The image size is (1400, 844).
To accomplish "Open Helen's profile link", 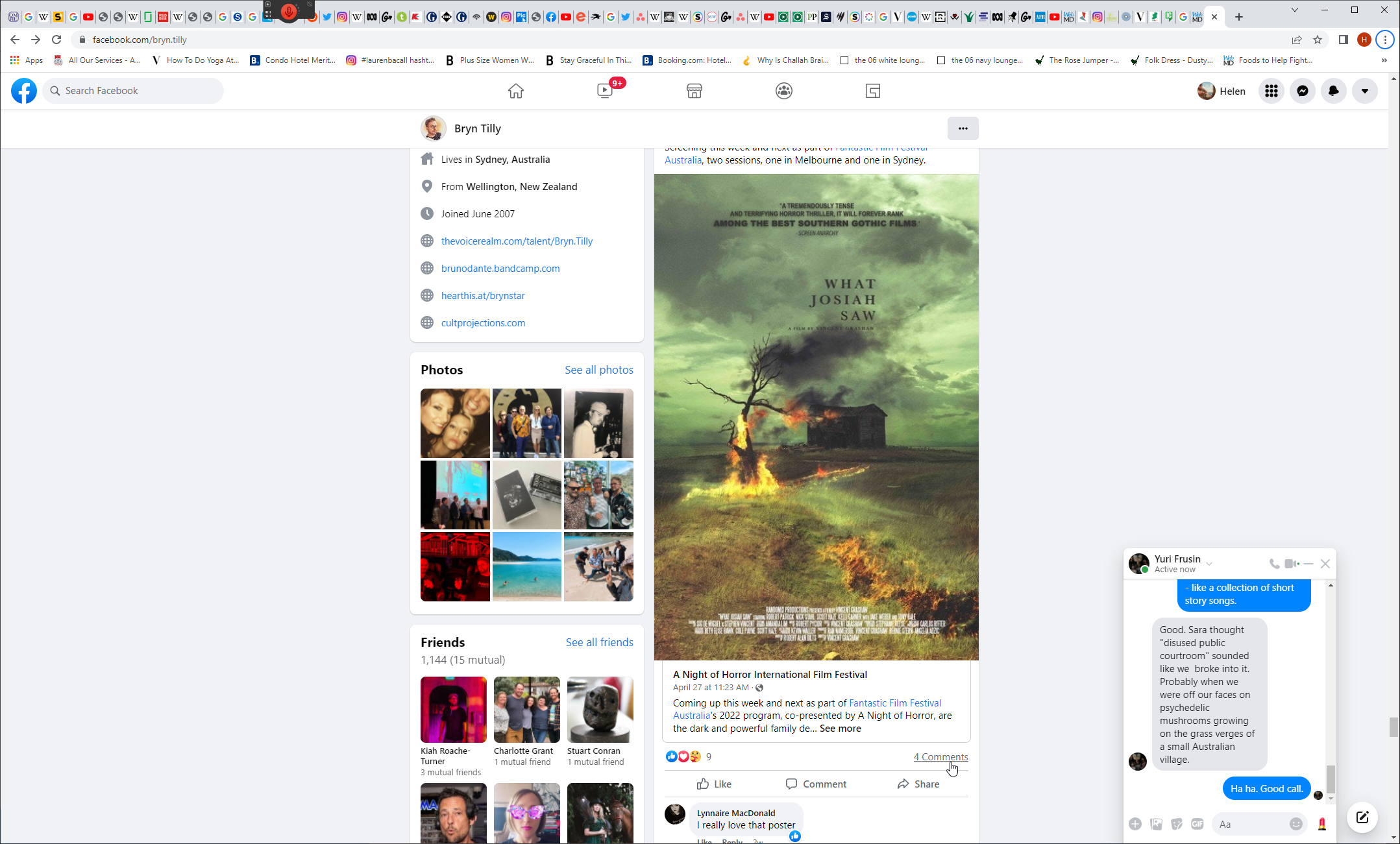I will (x=1222, y=91).
